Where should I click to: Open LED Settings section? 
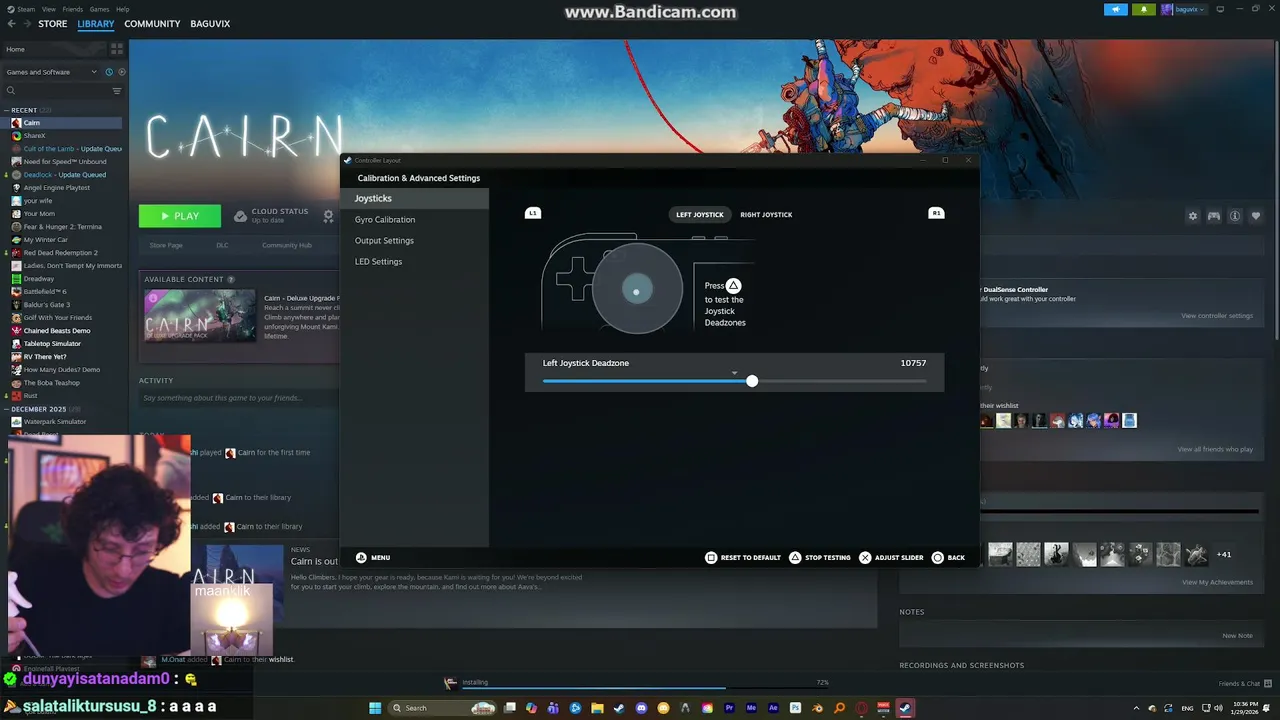pos(414,261)
